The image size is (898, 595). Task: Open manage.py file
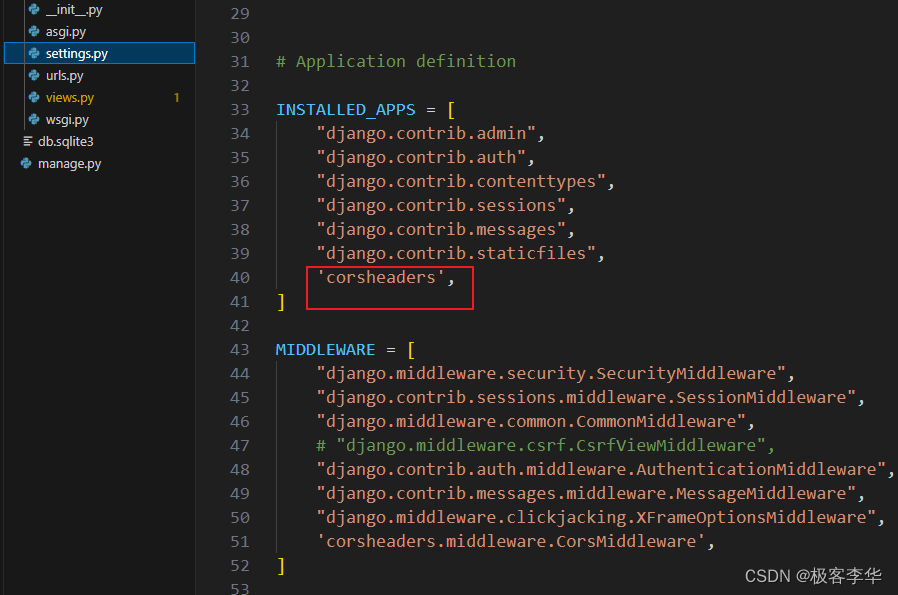click(69, 163)
